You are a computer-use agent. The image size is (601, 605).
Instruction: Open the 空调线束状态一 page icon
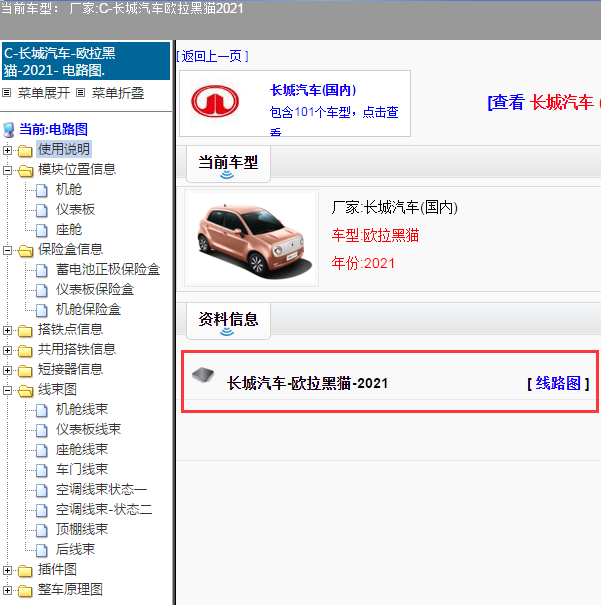pos(42,490)
